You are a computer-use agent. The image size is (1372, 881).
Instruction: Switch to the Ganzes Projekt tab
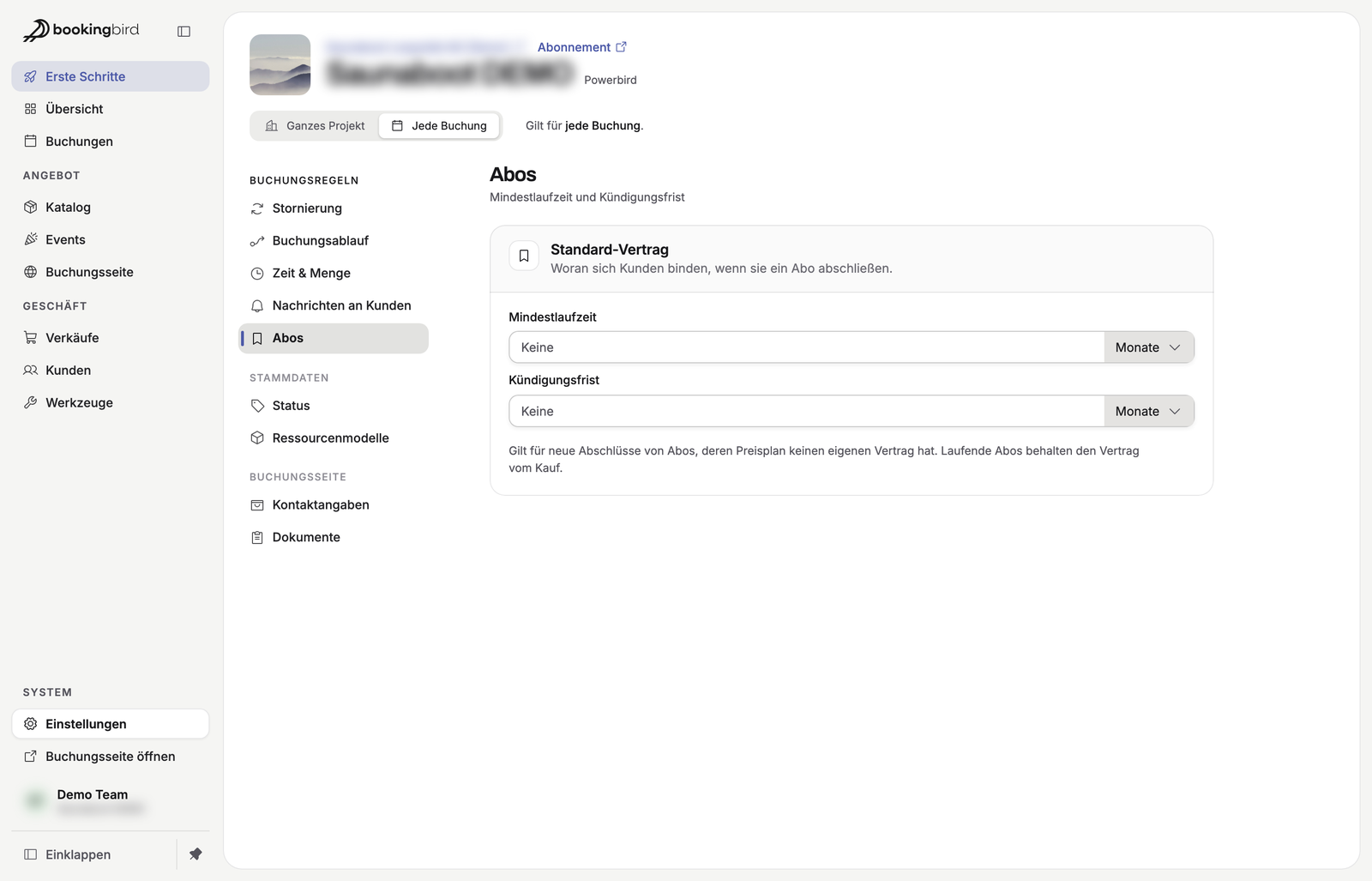(316, 126)
